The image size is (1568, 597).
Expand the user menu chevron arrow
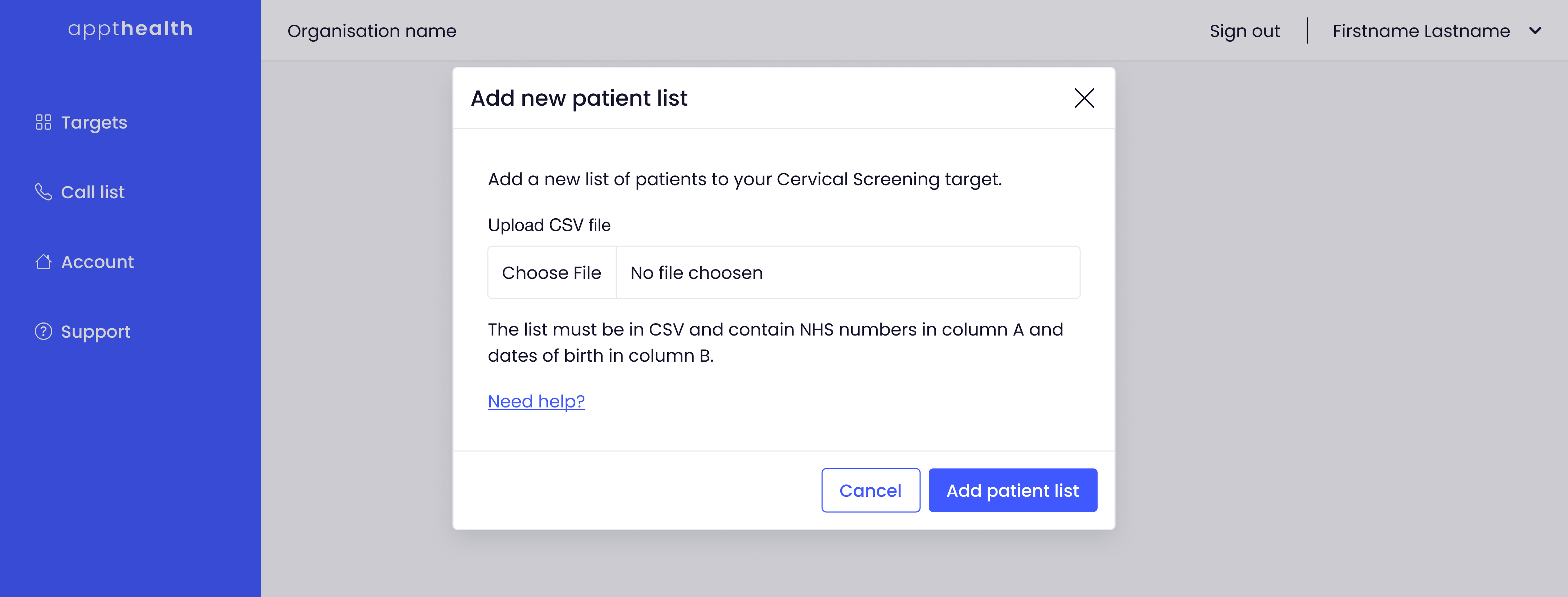coord(1535,31)
